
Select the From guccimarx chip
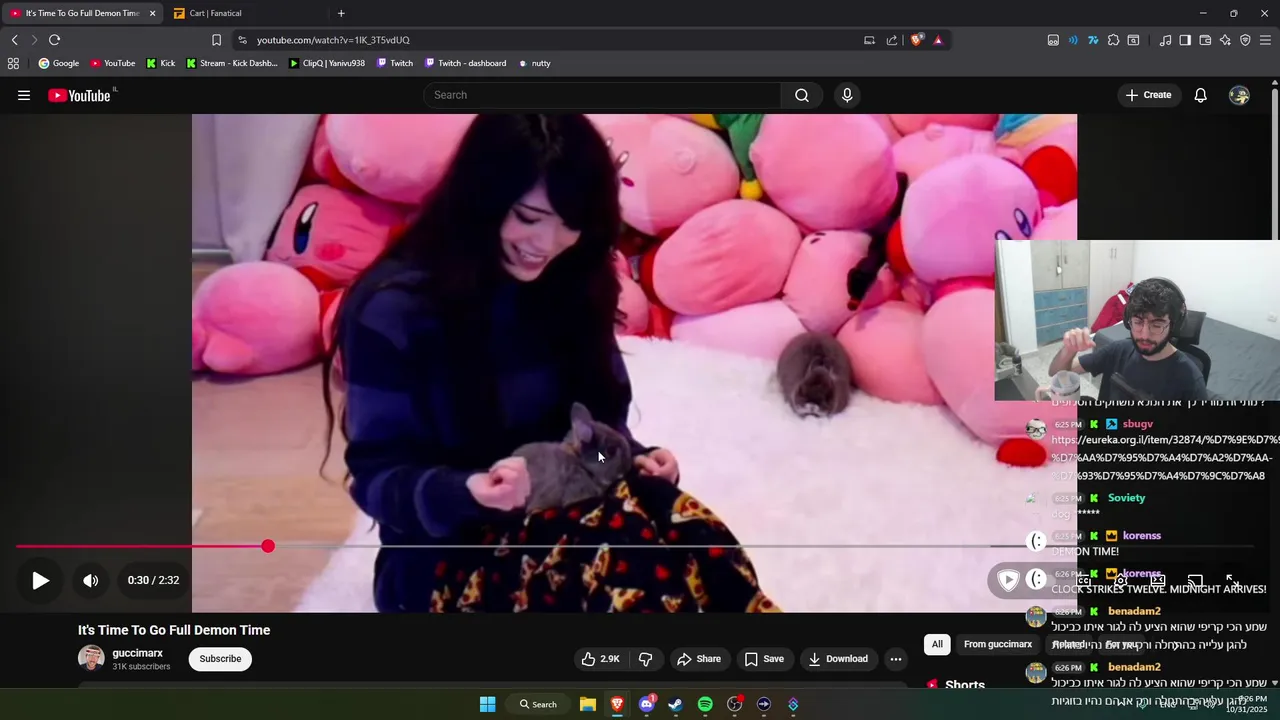point(998,644)
